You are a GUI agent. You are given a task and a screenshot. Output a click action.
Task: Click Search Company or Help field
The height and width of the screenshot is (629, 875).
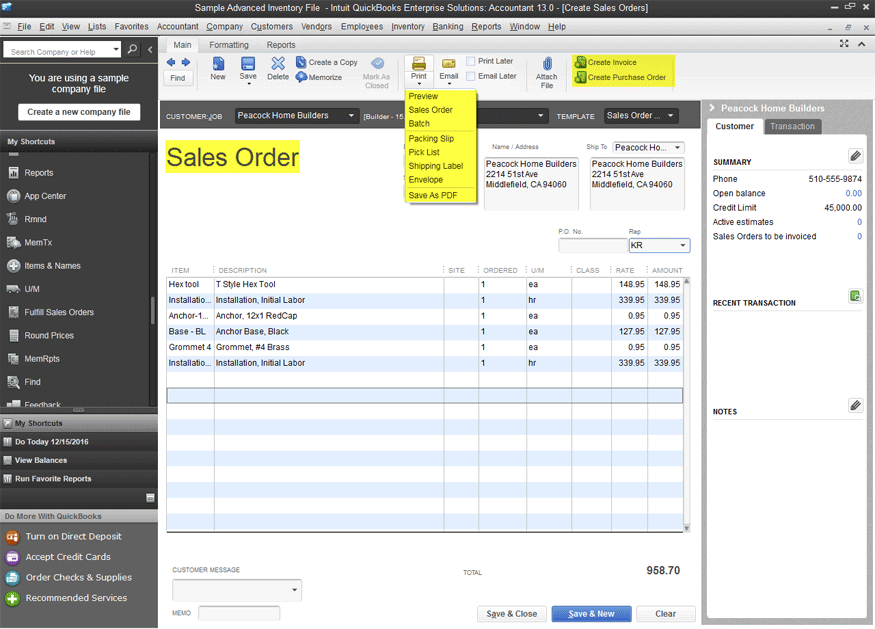(x=58, y=50)
